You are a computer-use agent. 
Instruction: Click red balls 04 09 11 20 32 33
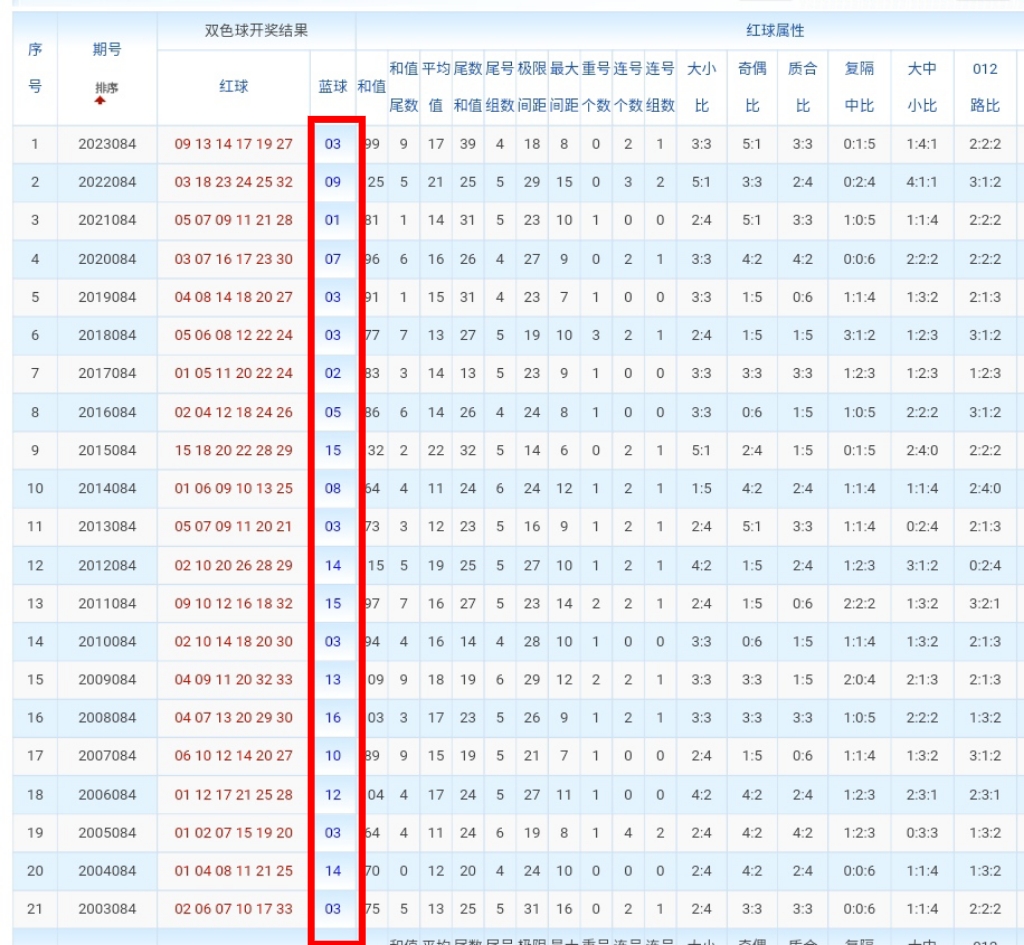tap(233, 679)
